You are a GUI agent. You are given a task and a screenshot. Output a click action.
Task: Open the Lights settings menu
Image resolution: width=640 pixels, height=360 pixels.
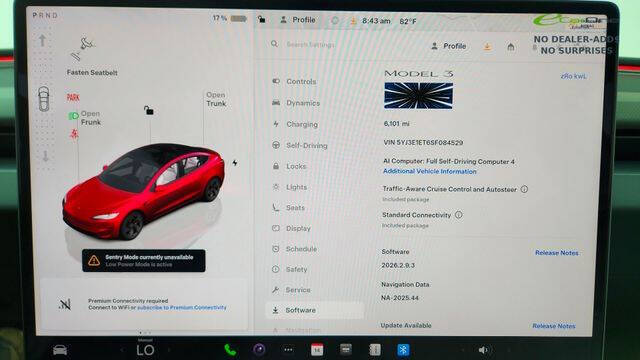tap(290, 187)
